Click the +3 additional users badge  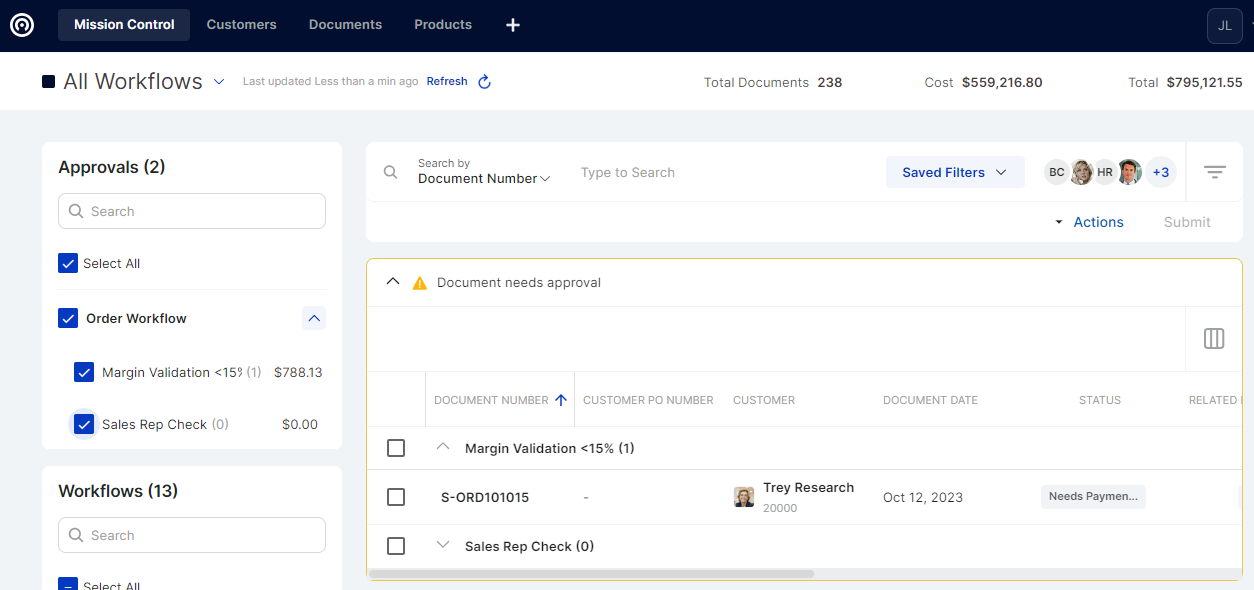[1161, 172]
